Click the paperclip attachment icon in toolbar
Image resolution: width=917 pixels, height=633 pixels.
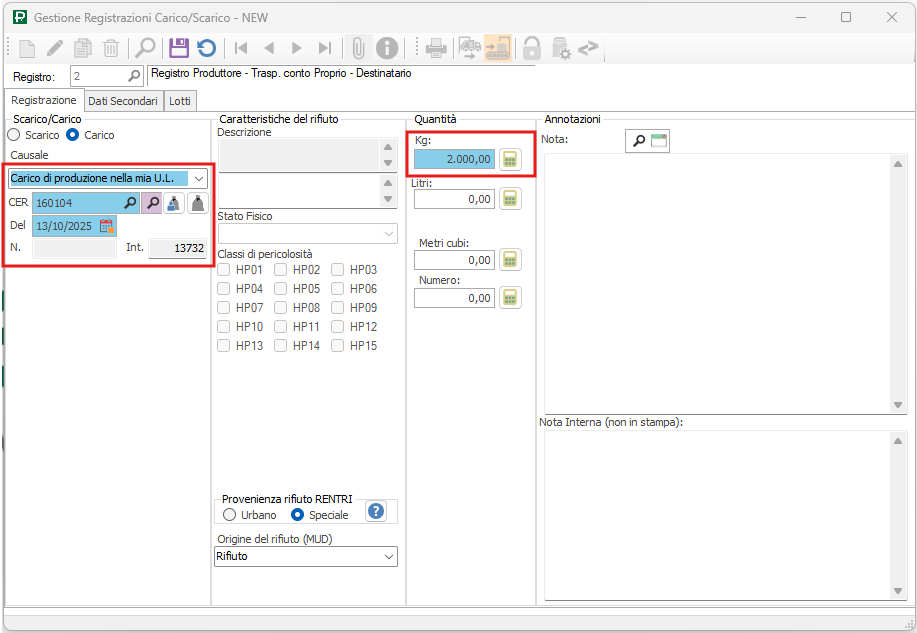point(358,47)
